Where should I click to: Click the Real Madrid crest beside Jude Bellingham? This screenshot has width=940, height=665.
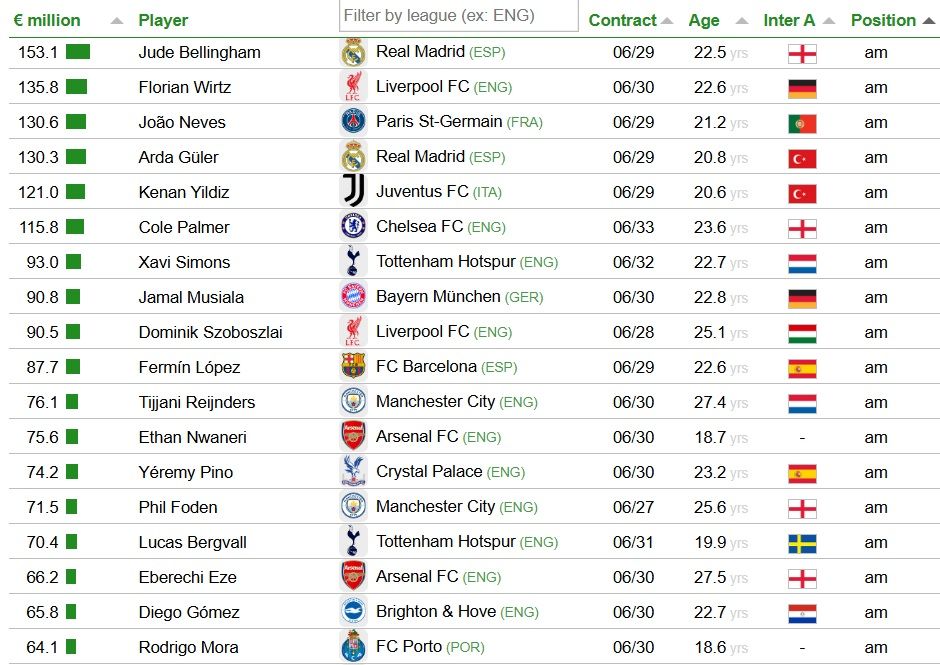pos(353,52)
